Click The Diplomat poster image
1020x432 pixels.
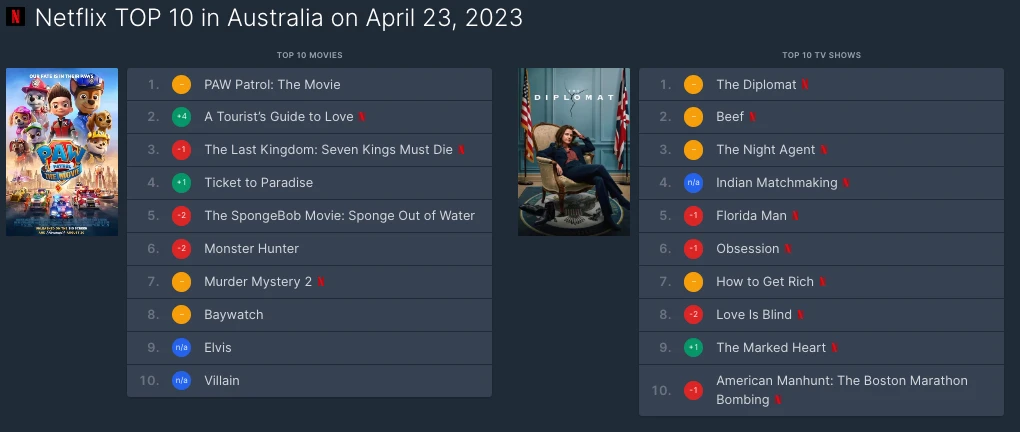pyautogui.click(x=574, y=152)
